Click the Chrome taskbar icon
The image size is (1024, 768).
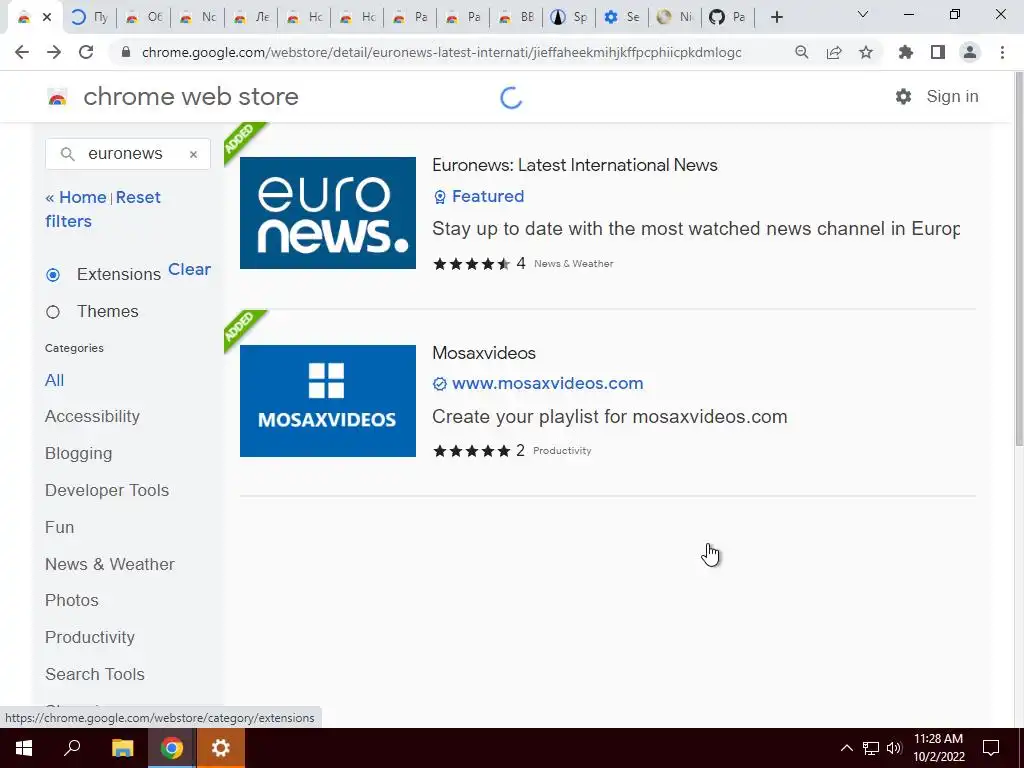point(172,748)
